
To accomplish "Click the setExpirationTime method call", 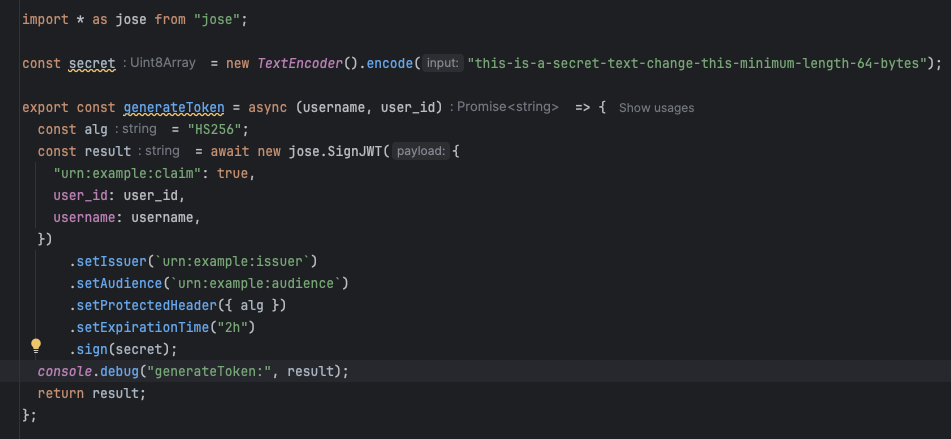I will 139,327.
